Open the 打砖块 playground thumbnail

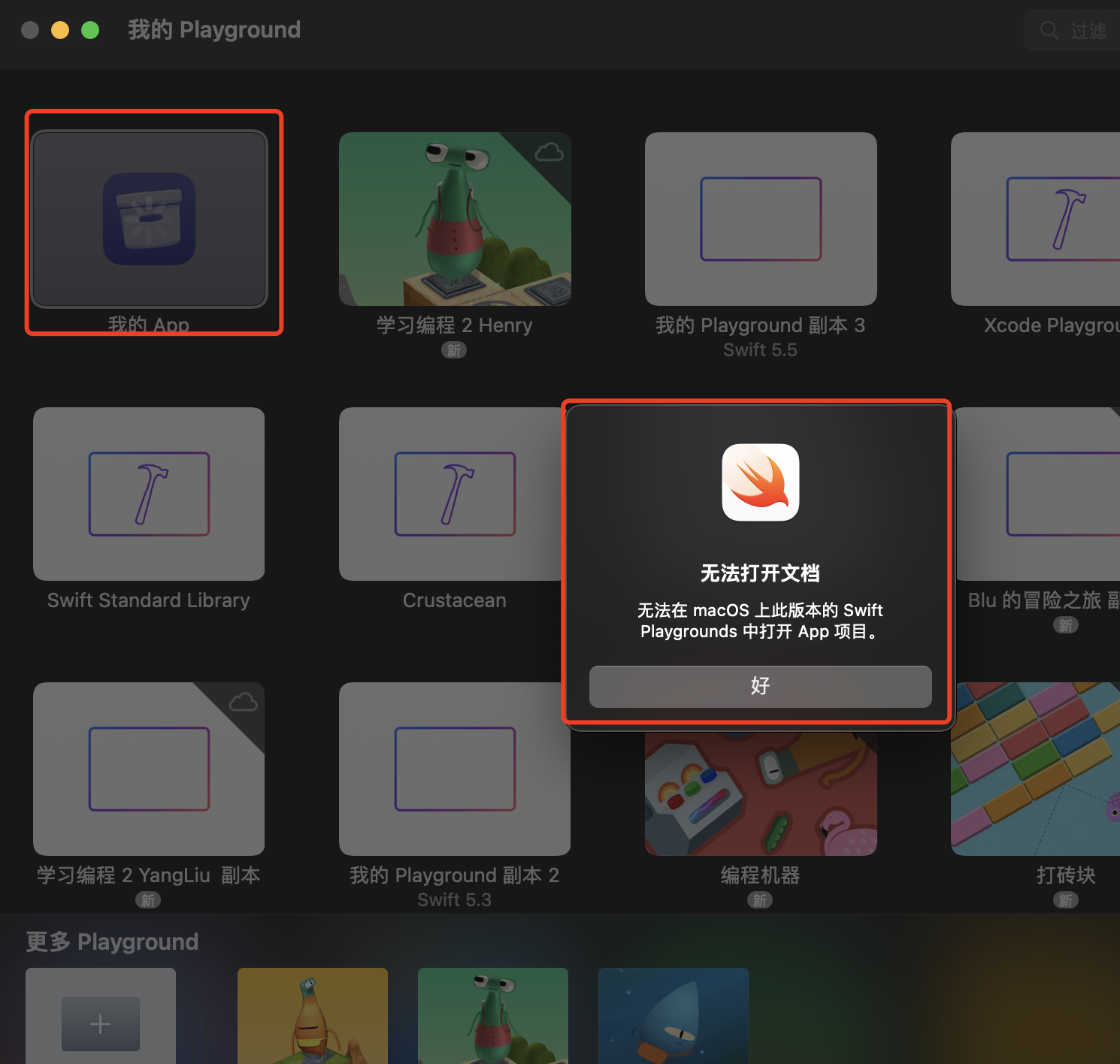[1036, 769]
